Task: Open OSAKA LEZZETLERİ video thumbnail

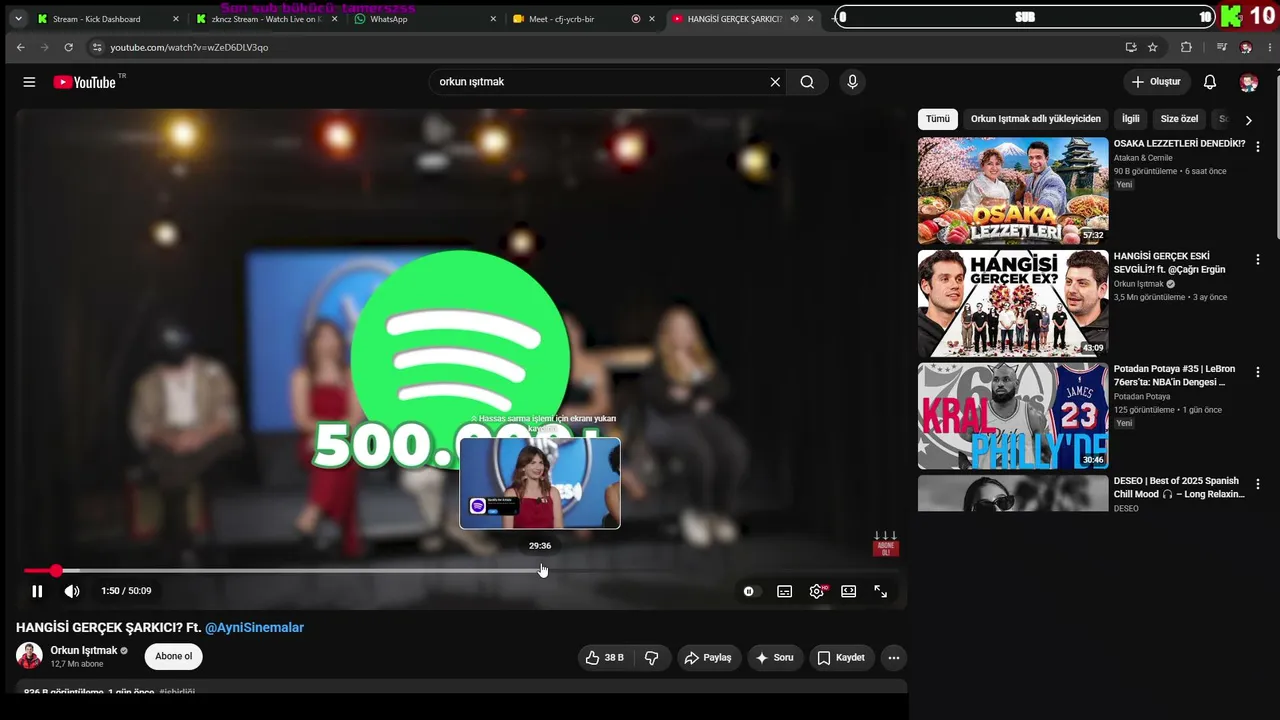Action: [1013, 191]
